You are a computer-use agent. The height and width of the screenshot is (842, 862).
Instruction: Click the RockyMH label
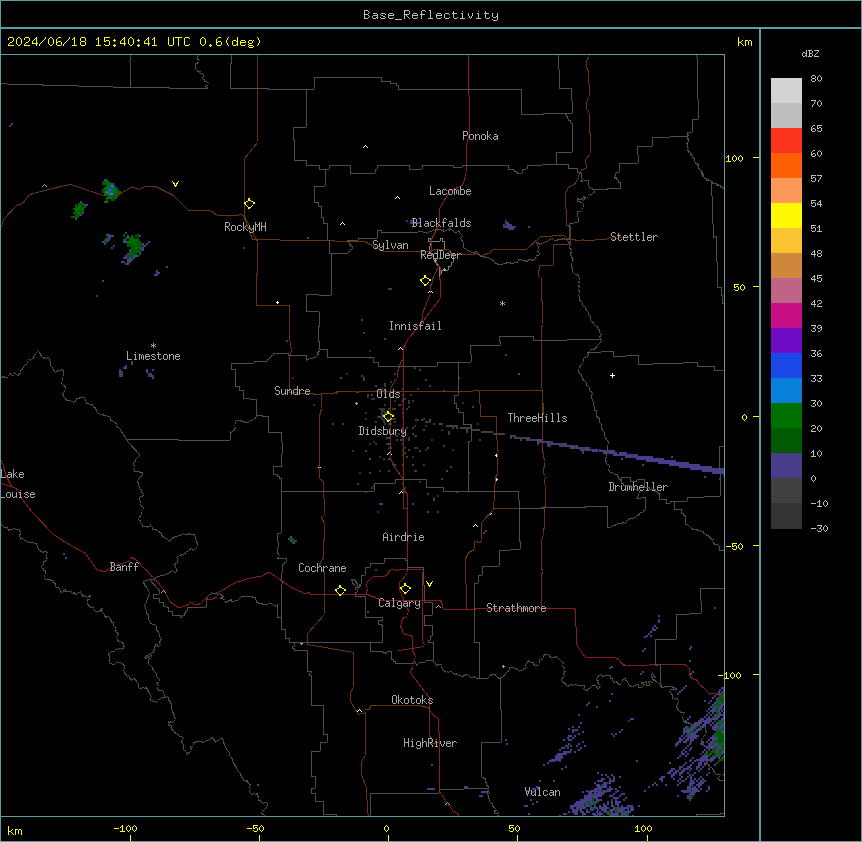coord(245,227)
